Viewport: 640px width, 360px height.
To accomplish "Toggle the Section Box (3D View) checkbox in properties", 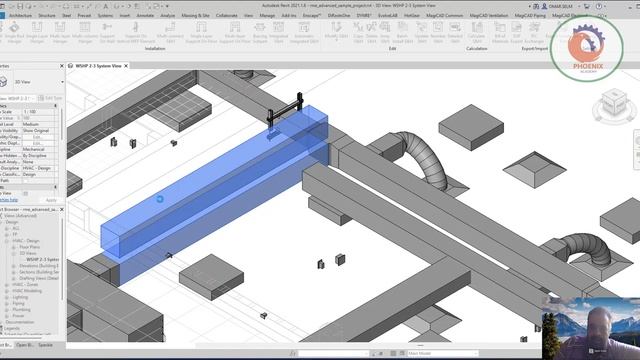I will point(26,193).
